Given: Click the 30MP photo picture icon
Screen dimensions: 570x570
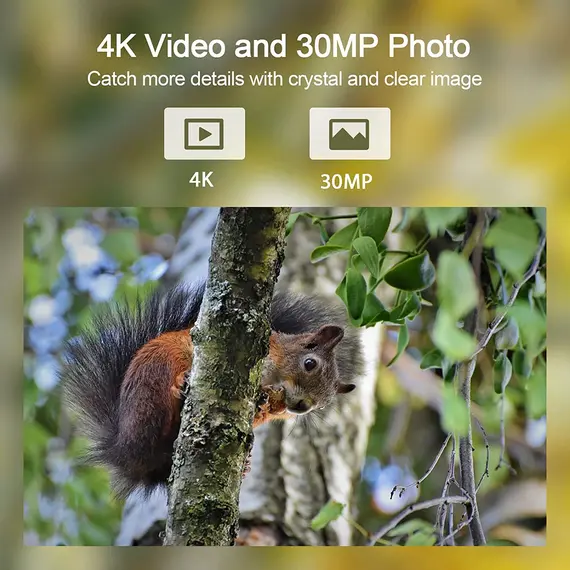Looking at the screenshot, I should 350,133.
